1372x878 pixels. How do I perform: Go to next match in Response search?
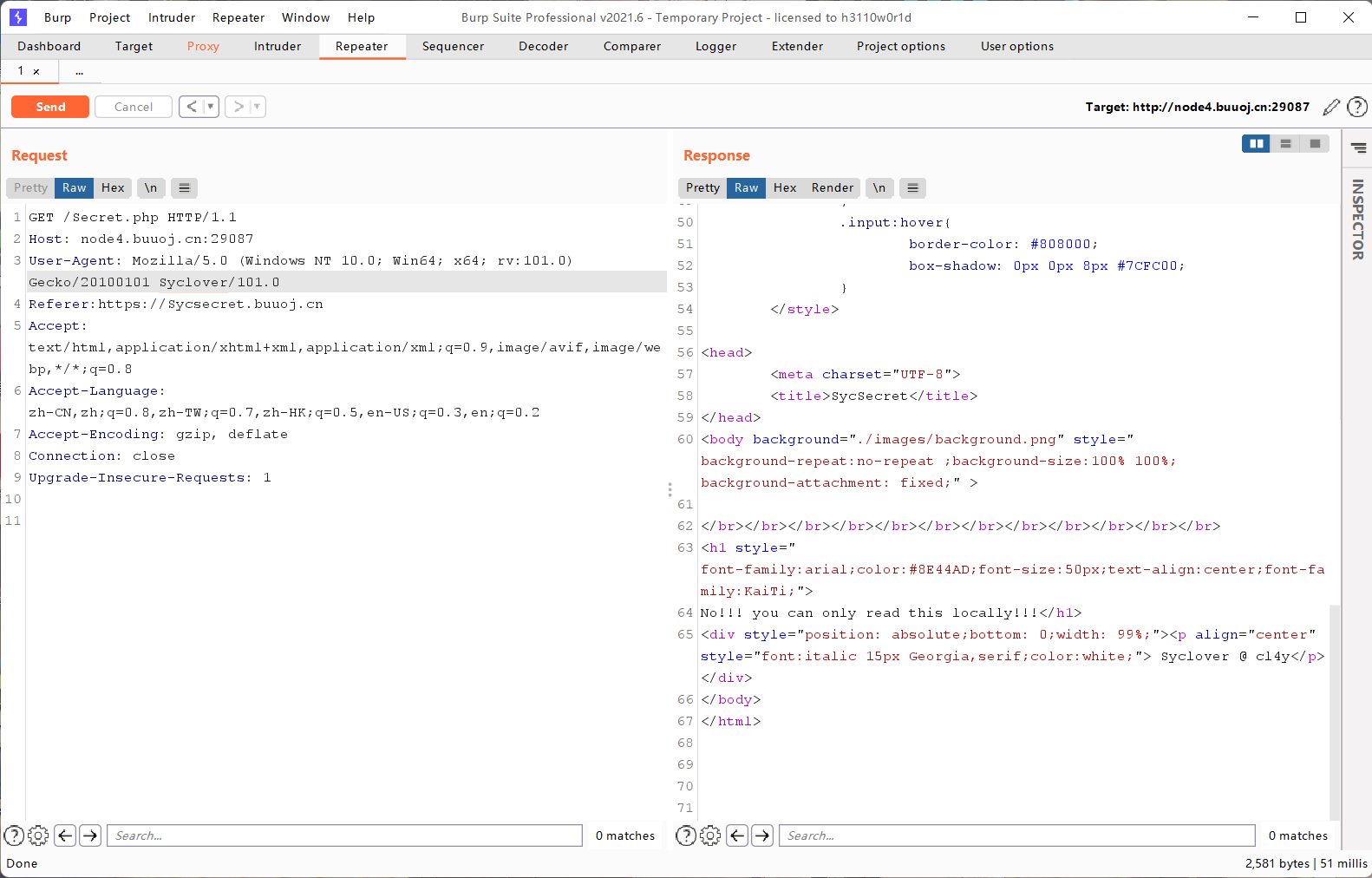tap(762, 835)
